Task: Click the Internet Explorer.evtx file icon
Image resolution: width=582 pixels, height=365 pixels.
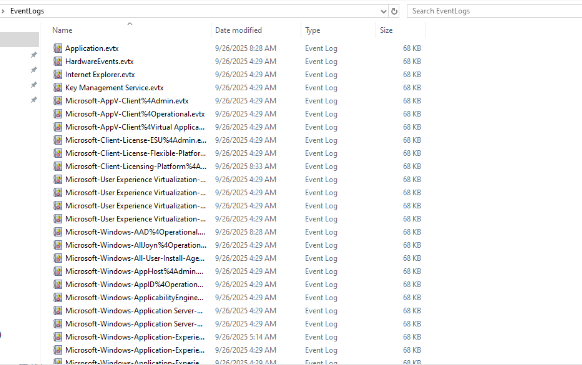Action: point(58,74)
